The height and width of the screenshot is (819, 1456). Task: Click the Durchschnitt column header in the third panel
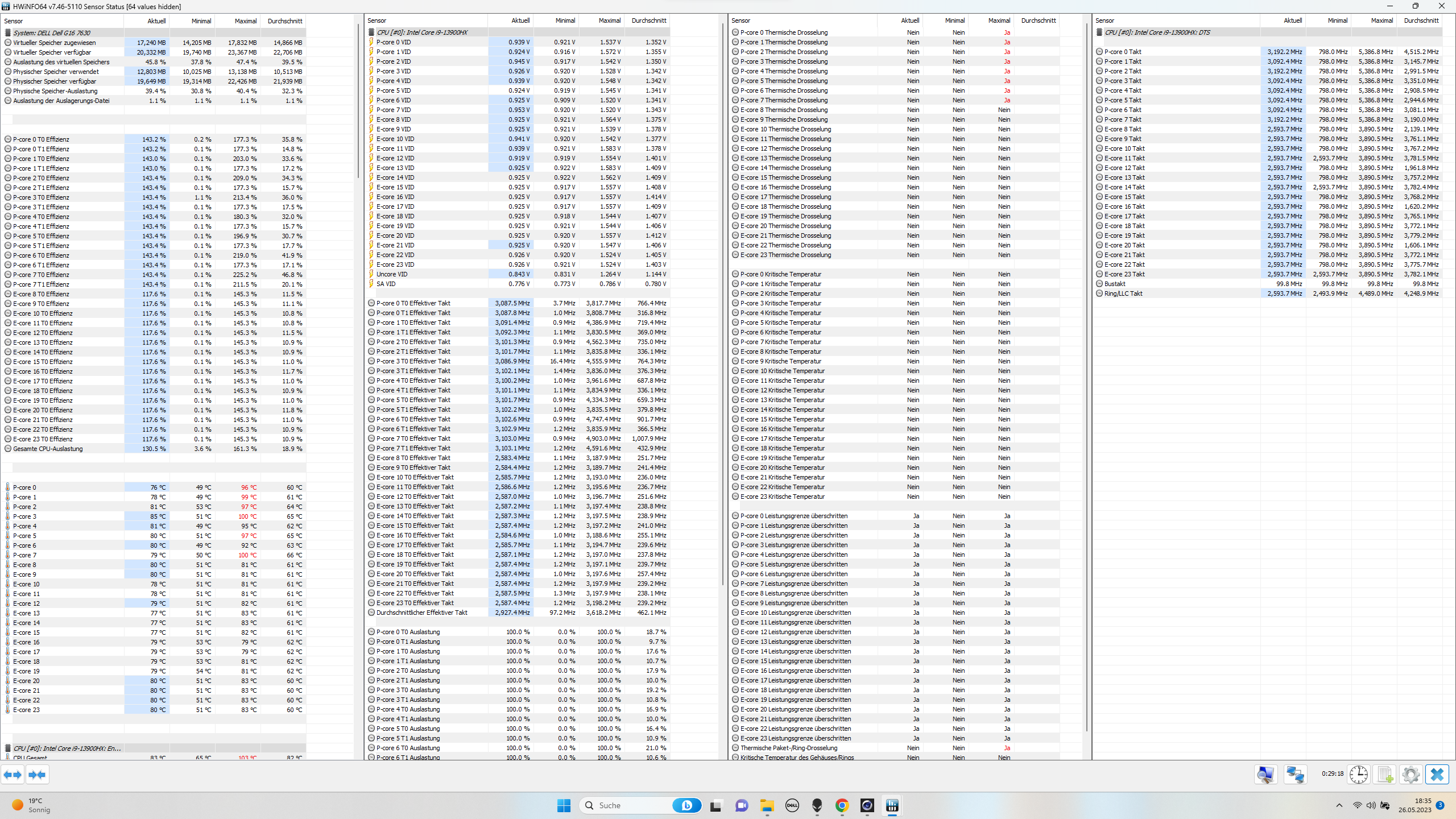(x=1038, y=20)
